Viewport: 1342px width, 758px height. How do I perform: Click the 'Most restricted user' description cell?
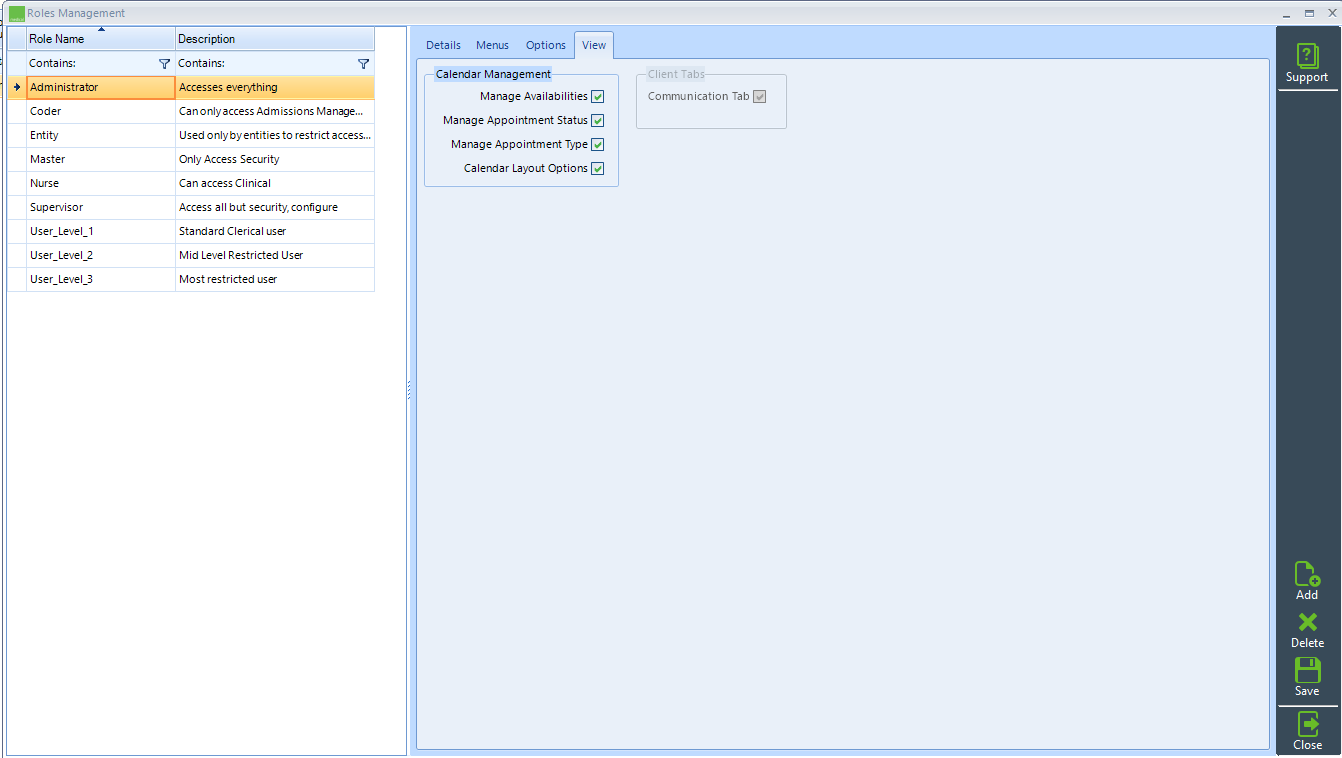pyautogui.click(x=275, y=279)
